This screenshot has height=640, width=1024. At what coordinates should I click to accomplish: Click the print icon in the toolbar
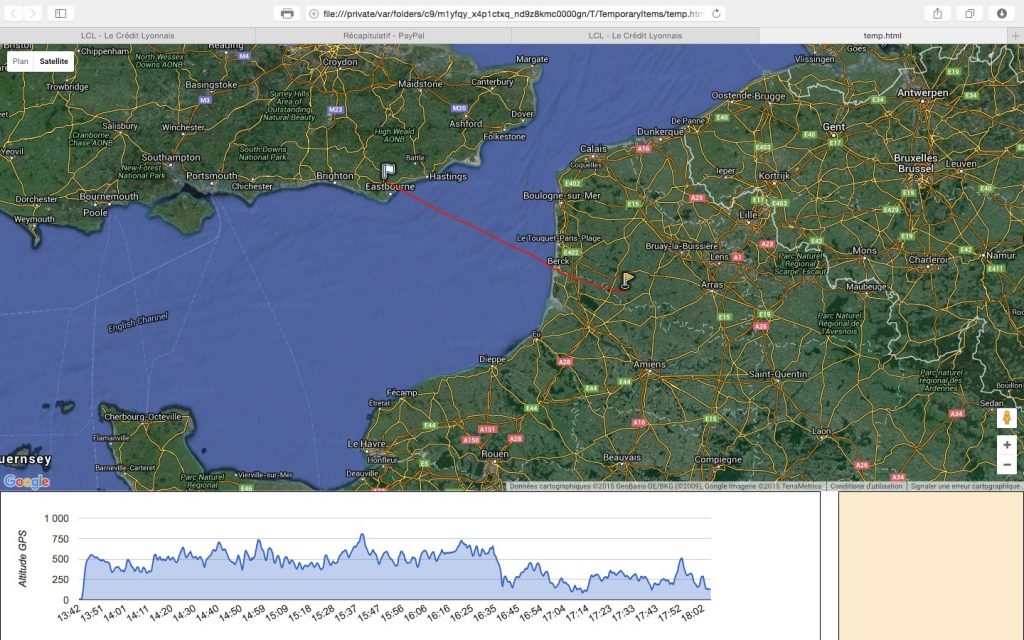coord(287,13)
